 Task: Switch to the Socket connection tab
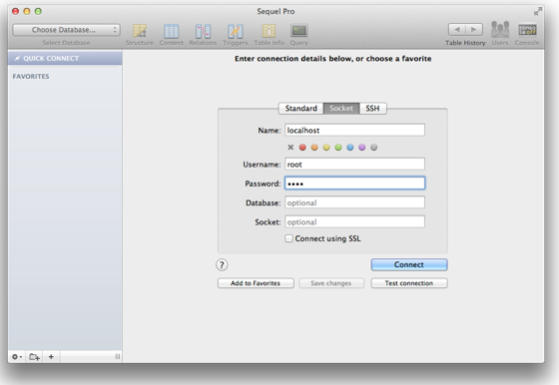(341, 108)
